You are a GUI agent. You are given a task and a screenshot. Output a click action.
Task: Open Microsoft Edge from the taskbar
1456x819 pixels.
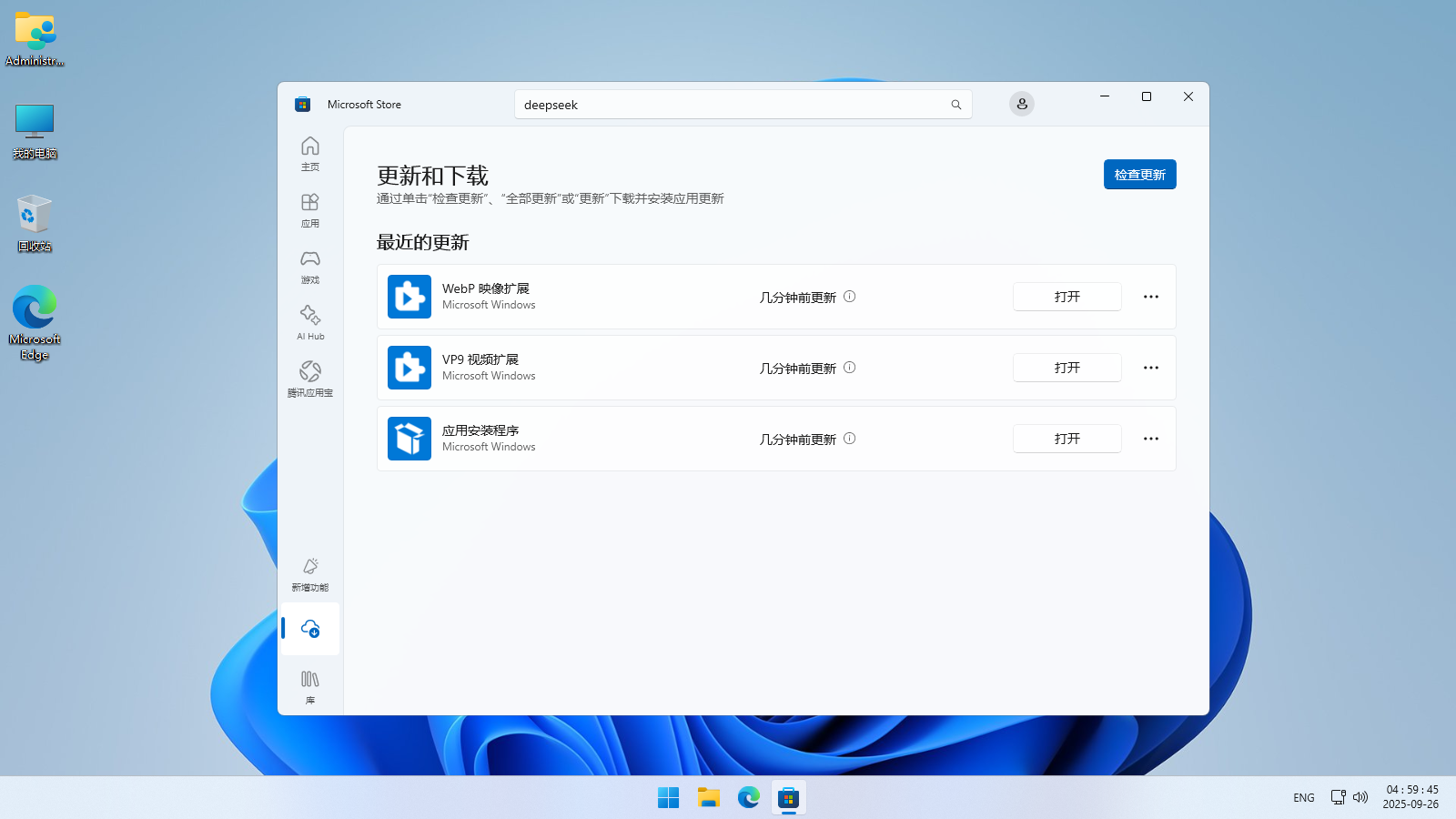749,798
